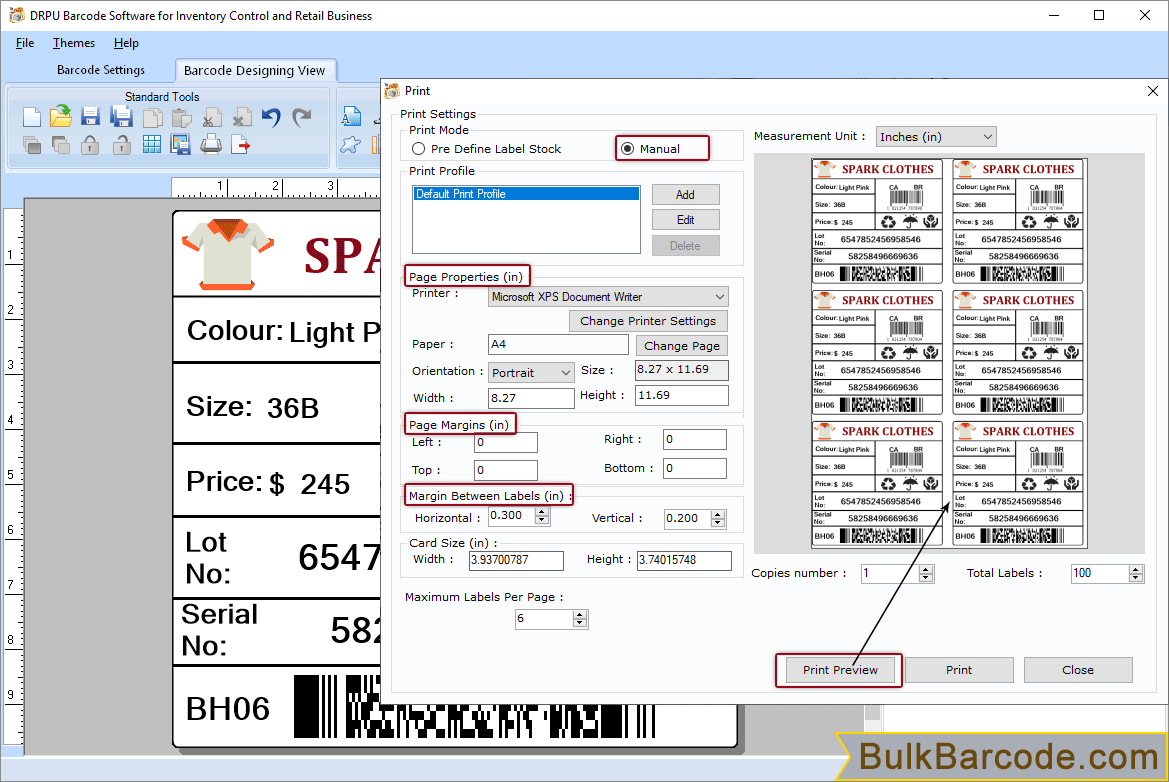This screenshot has height=782, width=1169.
Task: Click the New document icon
Action: tap(32, 117)
